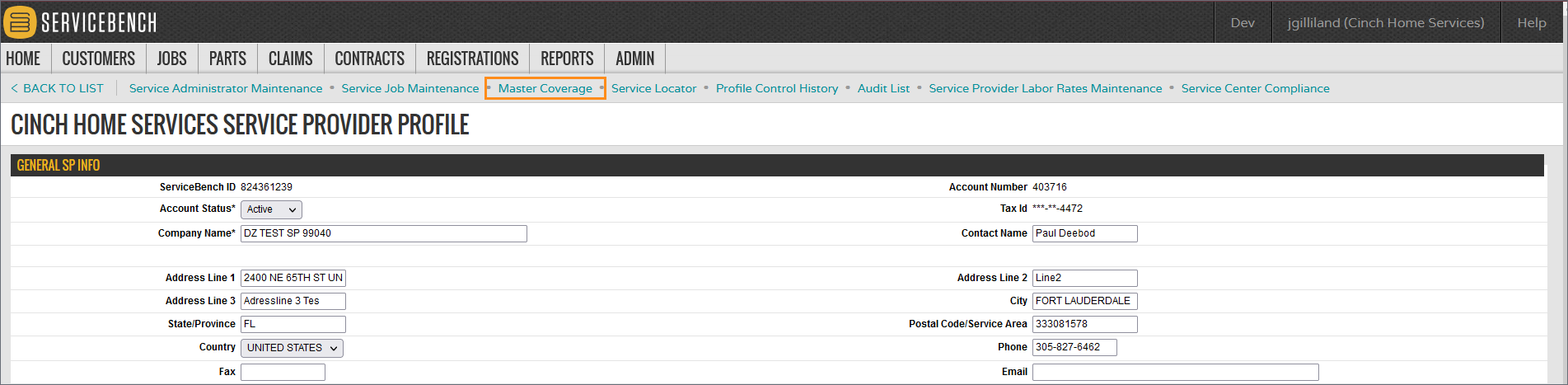Screen dimensions: 1568x385
Task: Open Service Administrator Maintenance link
Action: click(226, 88)
